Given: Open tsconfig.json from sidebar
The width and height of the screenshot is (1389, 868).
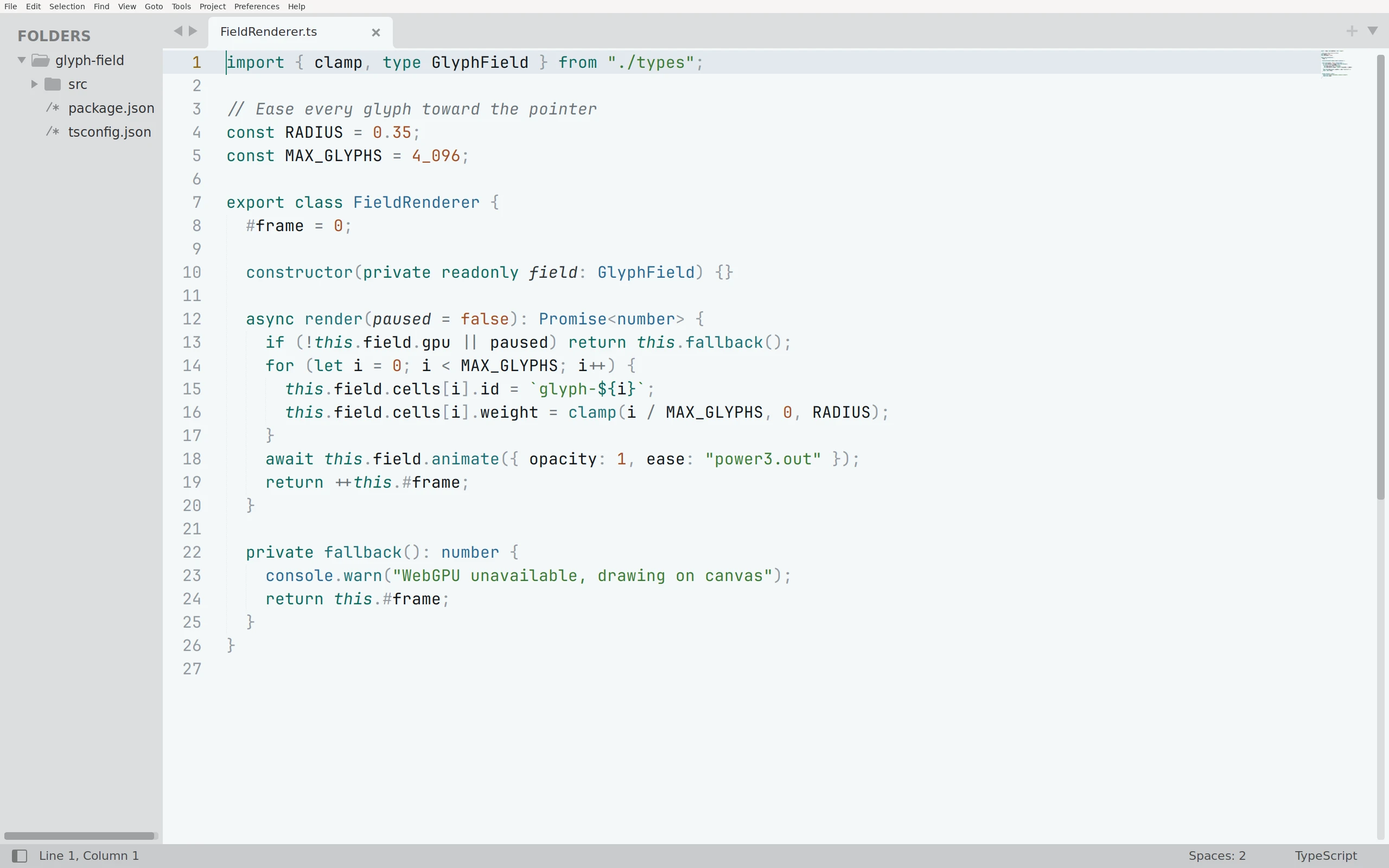Looking at the screenshot, I should [x=110, y=132].
